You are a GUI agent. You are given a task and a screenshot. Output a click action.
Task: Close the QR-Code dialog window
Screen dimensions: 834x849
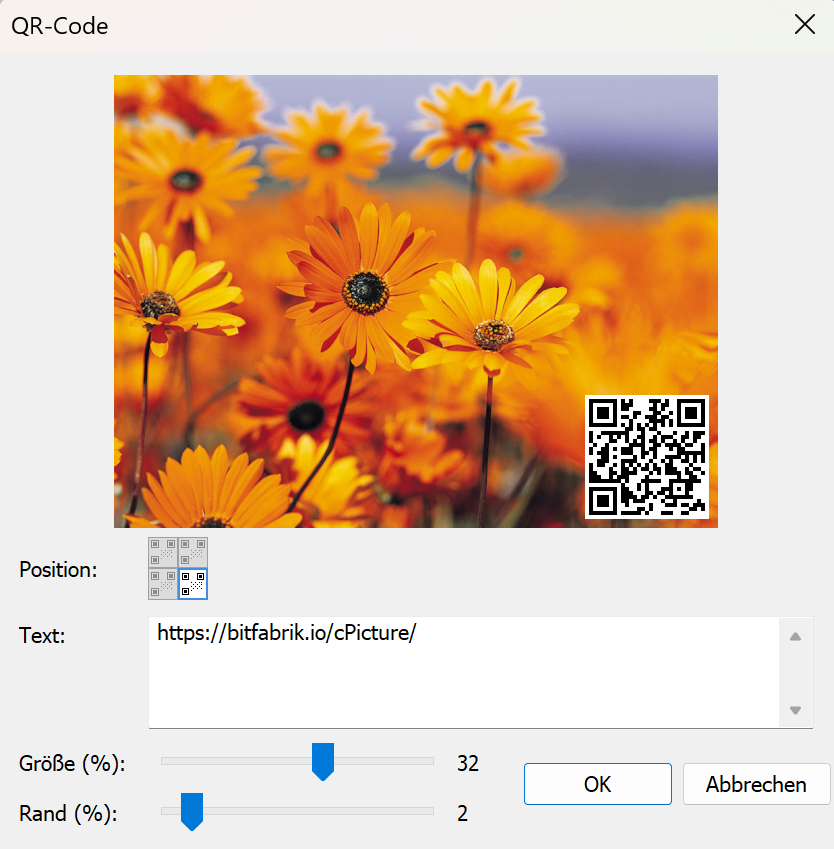[805, 26]
